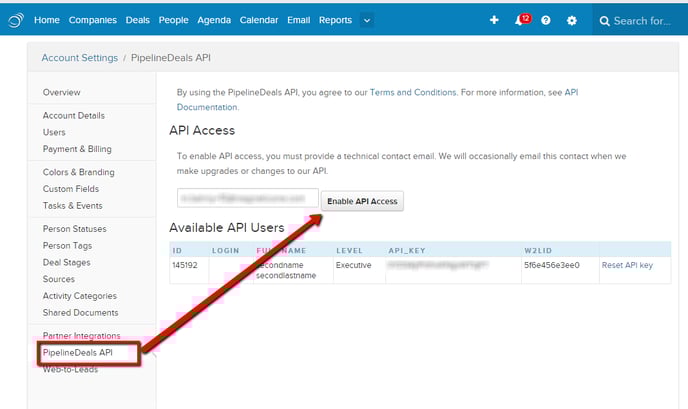Screen dimensions: 688x409
Task: Open Agenda in top navigation
Action: [x=214, y=20]
